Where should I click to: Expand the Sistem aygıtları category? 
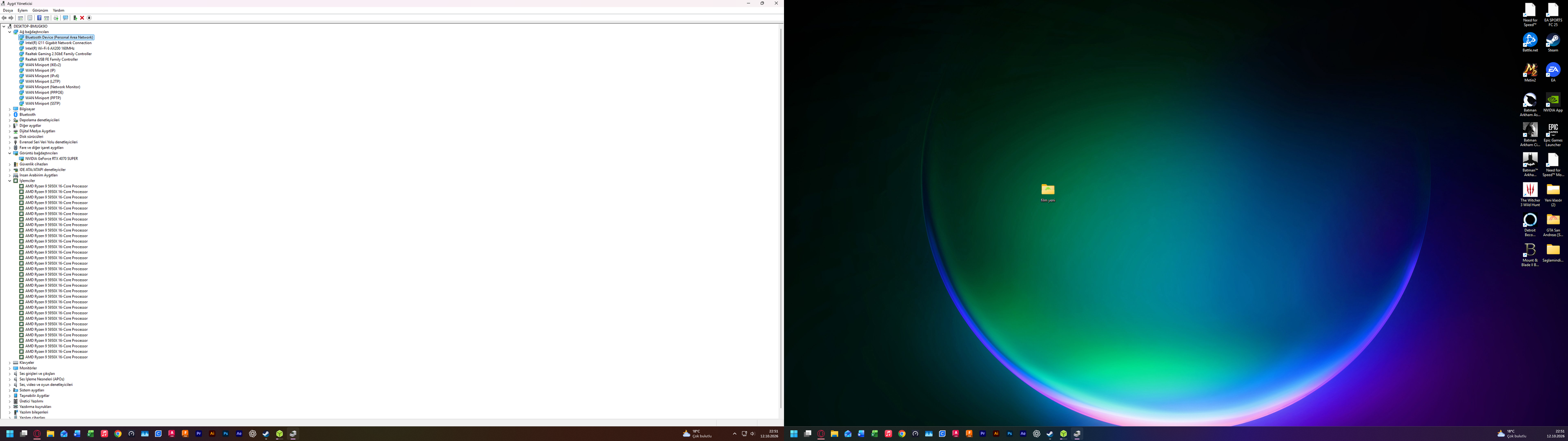(x=9, y=390)
